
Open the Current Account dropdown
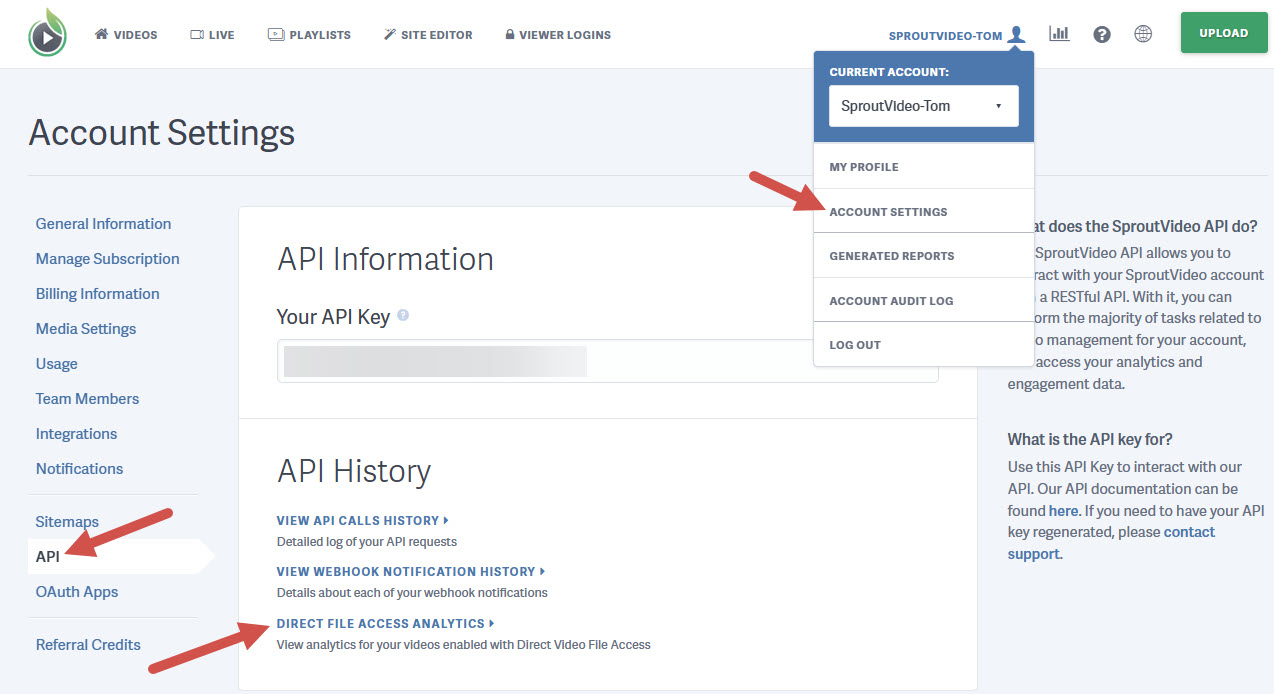coord(922,105)
